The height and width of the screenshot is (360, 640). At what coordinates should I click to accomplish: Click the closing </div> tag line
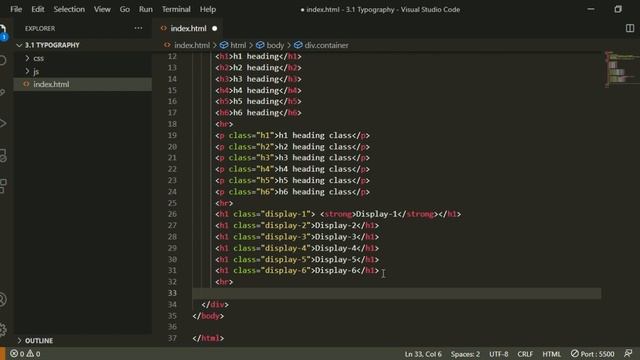coord(215,304)
